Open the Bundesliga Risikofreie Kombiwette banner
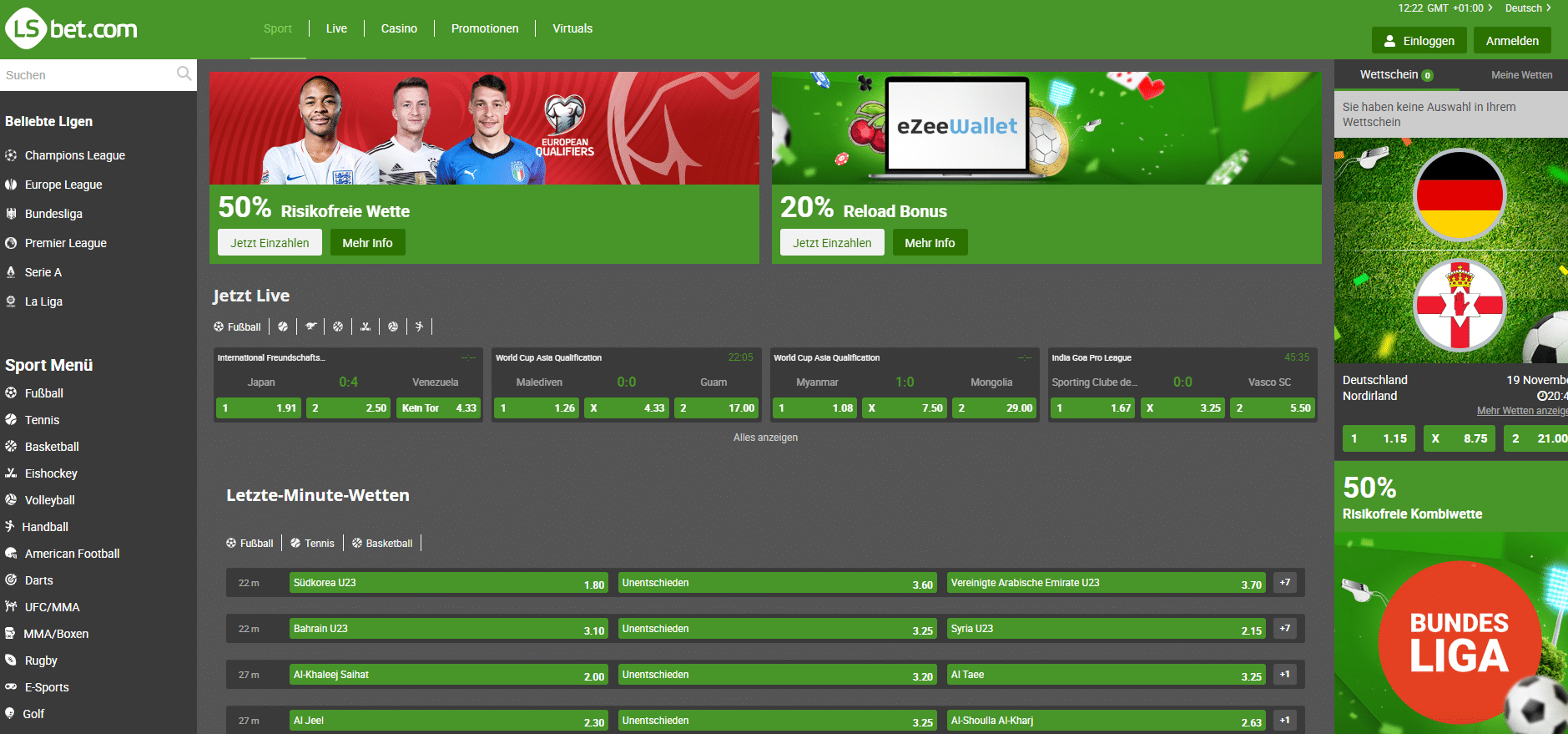This screenshot has width=1568, height=734. click(1451, 598)
